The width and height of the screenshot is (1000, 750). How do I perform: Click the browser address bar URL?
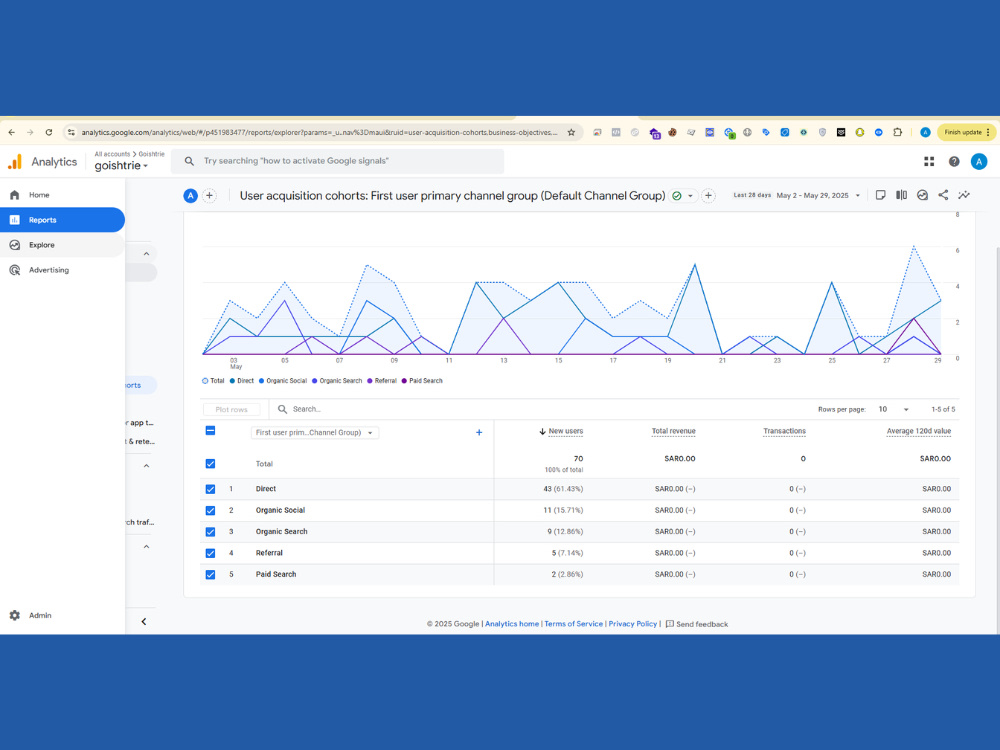click(x=319, y=133)
